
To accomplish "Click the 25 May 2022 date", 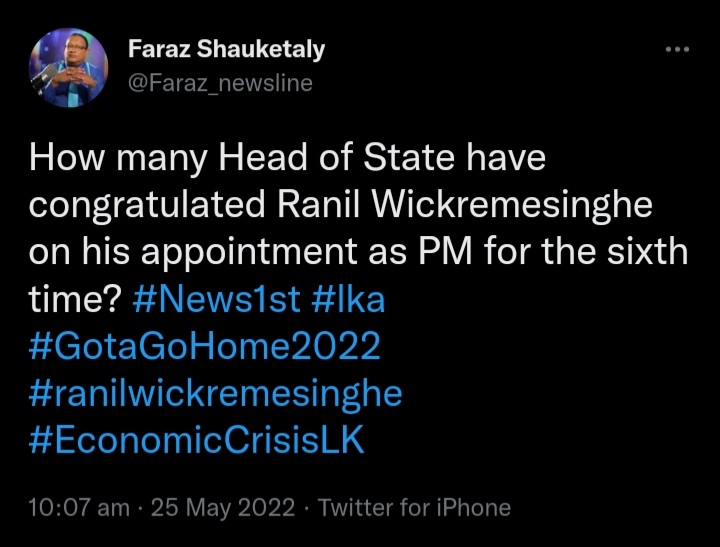I will click(223, 508).
